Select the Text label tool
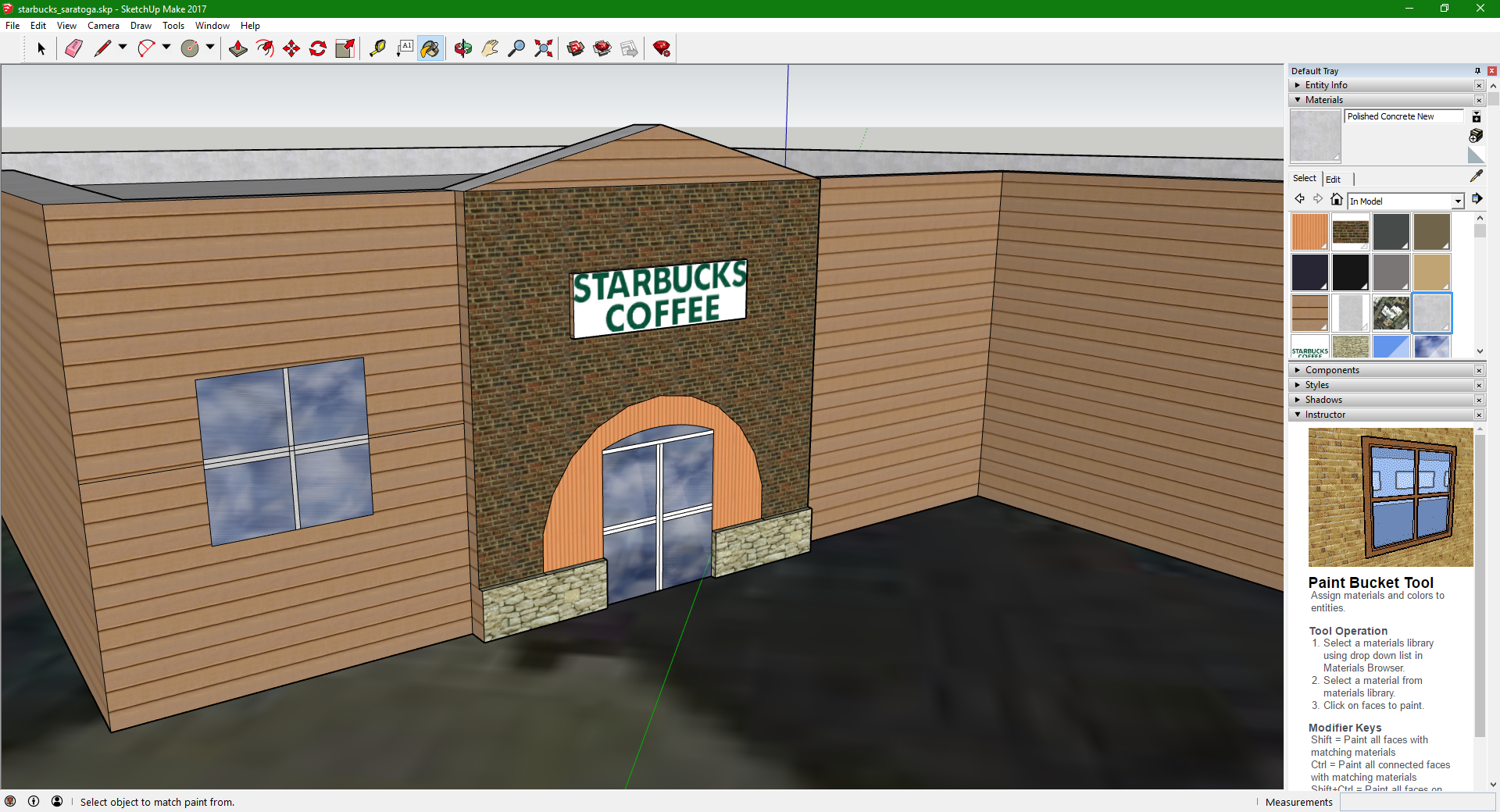 pyautogui.click(x=404, y=48)
